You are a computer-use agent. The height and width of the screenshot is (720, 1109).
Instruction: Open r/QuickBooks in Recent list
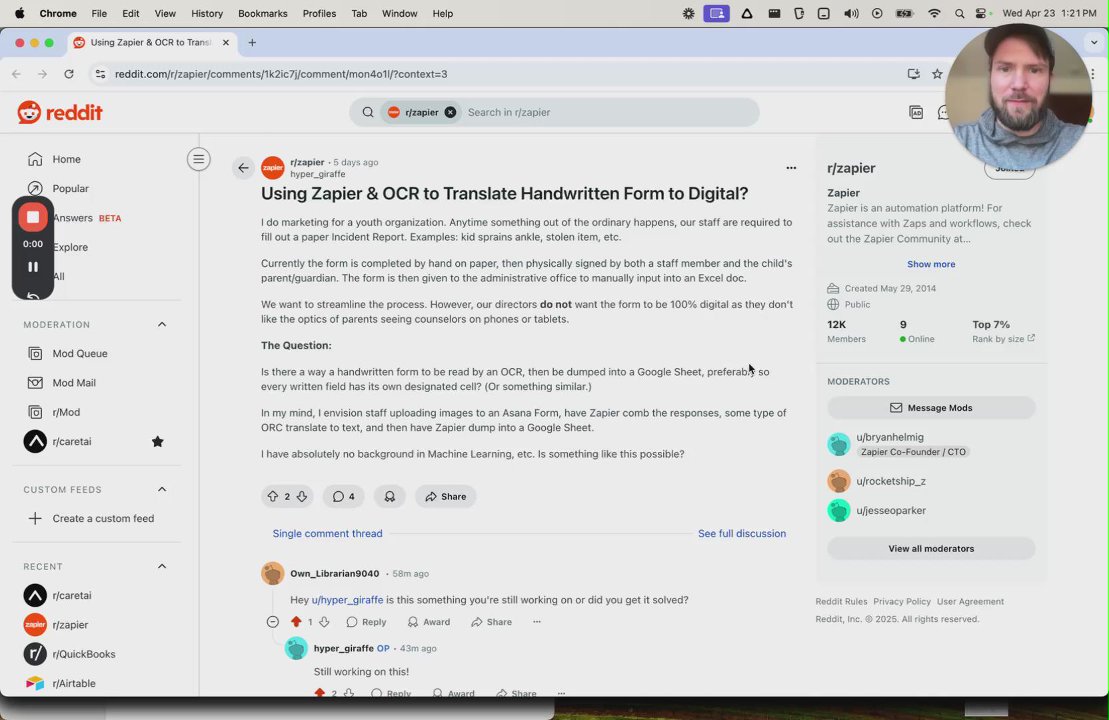83,654
